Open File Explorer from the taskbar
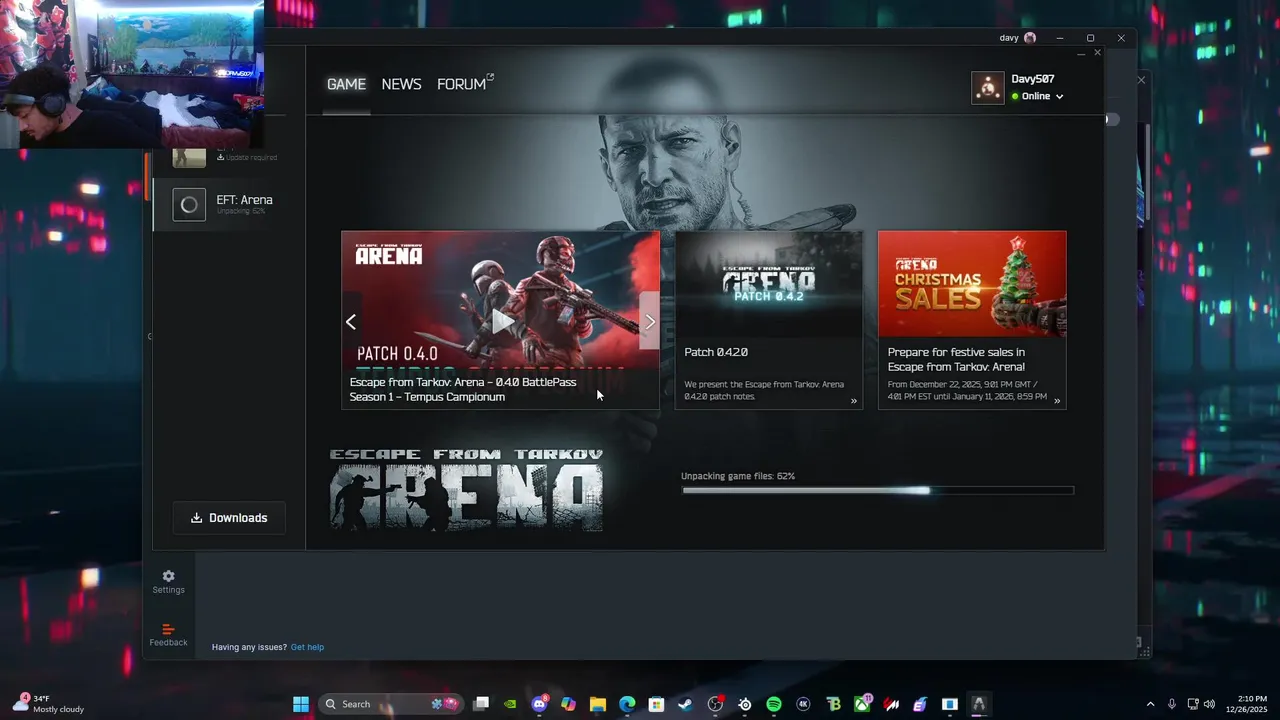This screenshot has width=1280, height=720. click(x=598, y=704)
